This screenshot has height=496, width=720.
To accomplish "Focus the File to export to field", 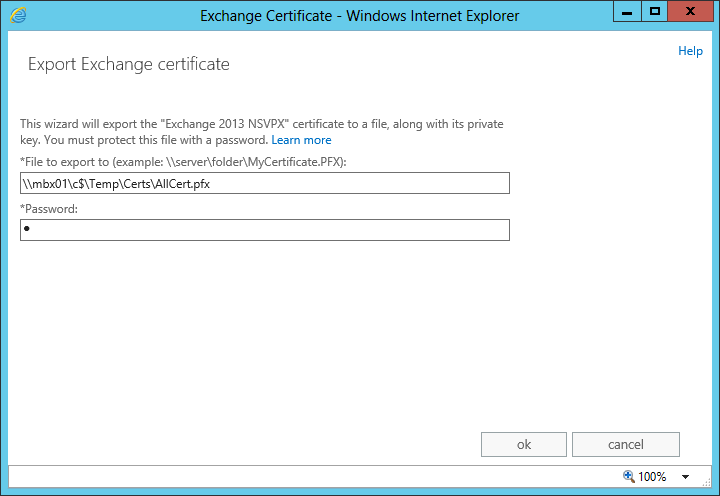I will point(265,183).
